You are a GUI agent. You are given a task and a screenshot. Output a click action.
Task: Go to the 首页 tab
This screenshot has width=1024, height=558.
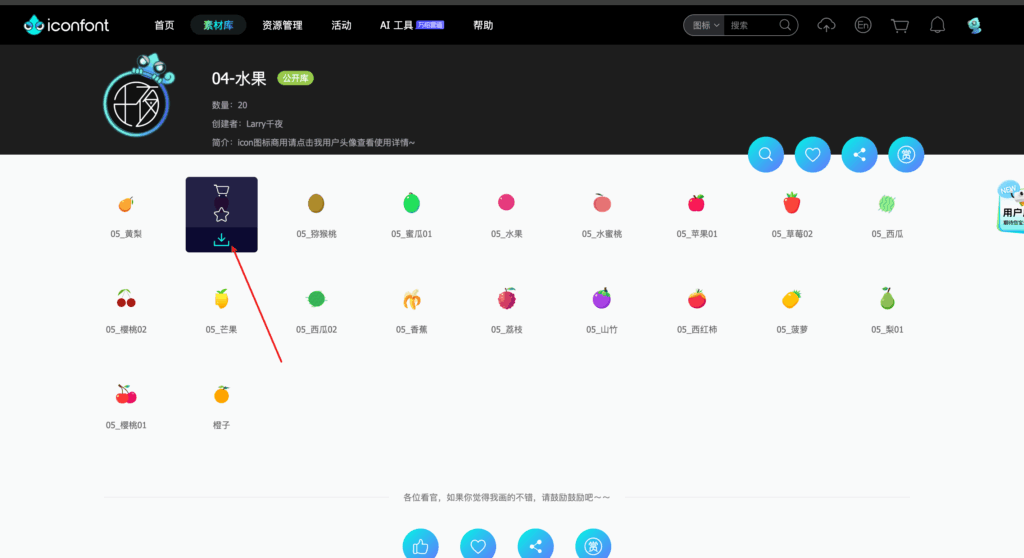tap(164, 25)
